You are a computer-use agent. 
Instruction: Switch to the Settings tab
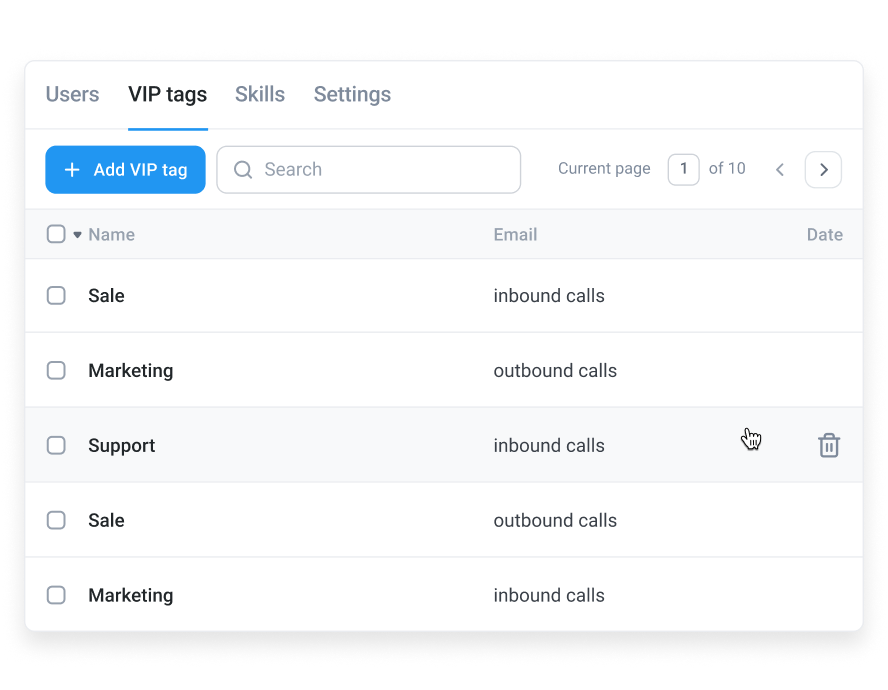(352, 94)
